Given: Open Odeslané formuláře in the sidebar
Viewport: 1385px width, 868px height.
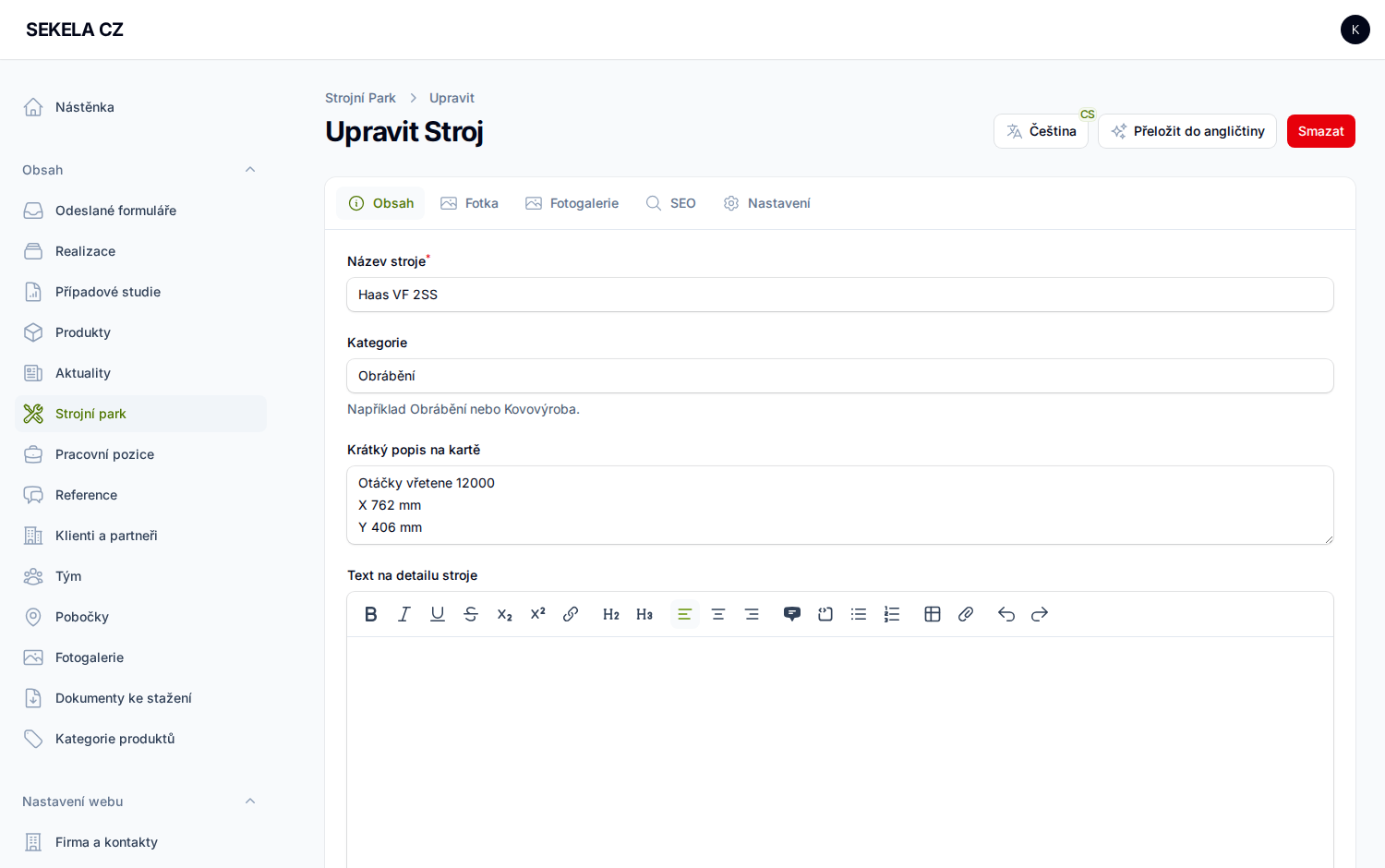Looking at the screenshot, I should [140, 211].
